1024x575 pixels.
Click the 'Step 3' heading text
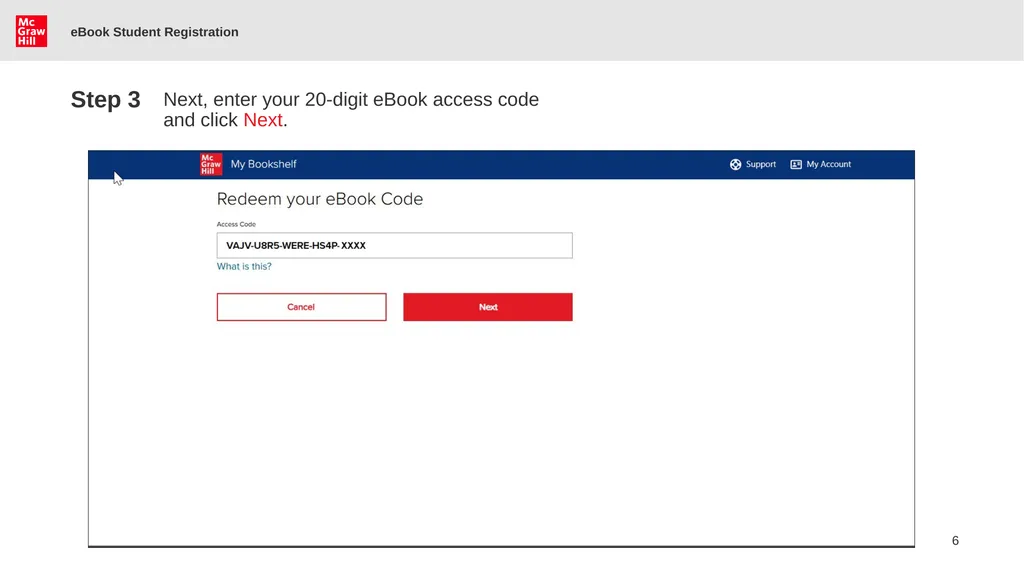pos(106,100)
